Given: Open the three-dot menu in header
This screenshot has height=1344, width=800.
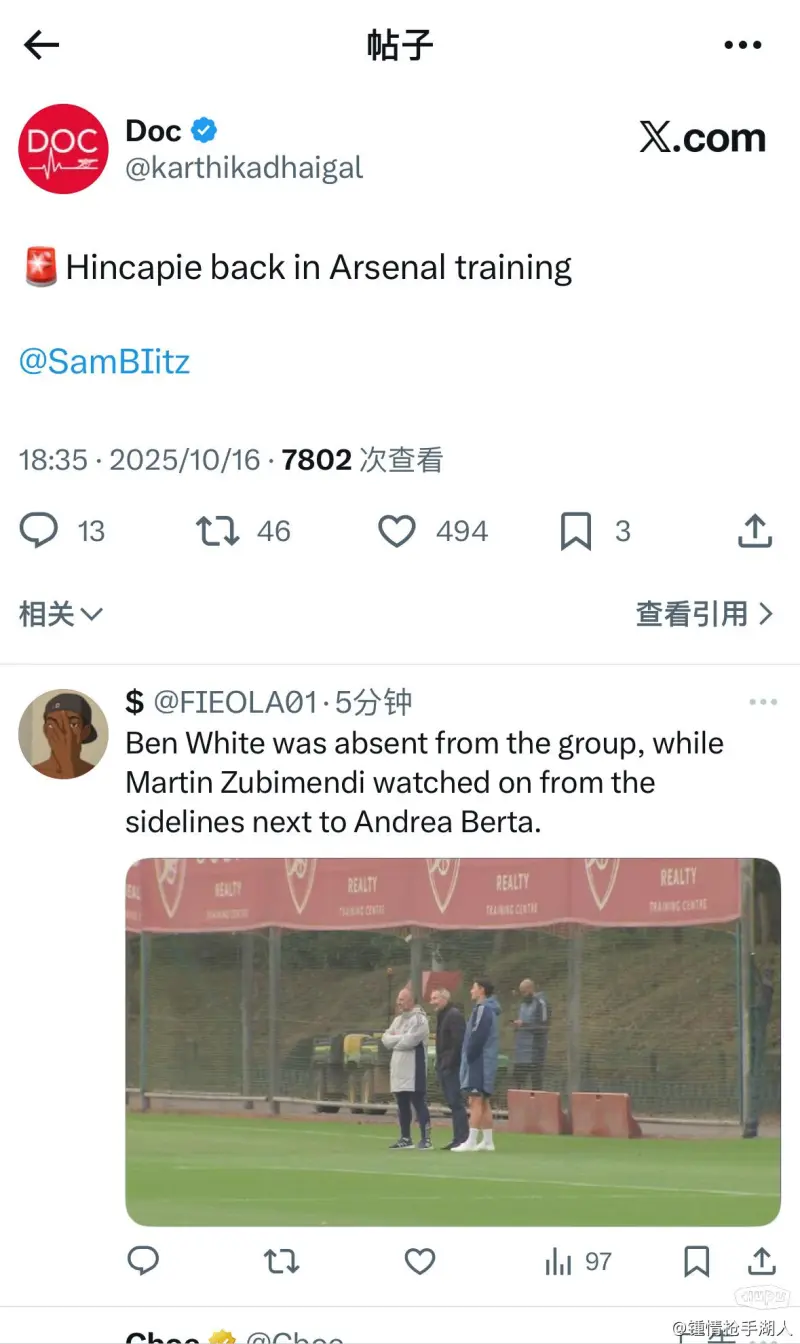Looking at the screenshot, I should pos(743,45).
